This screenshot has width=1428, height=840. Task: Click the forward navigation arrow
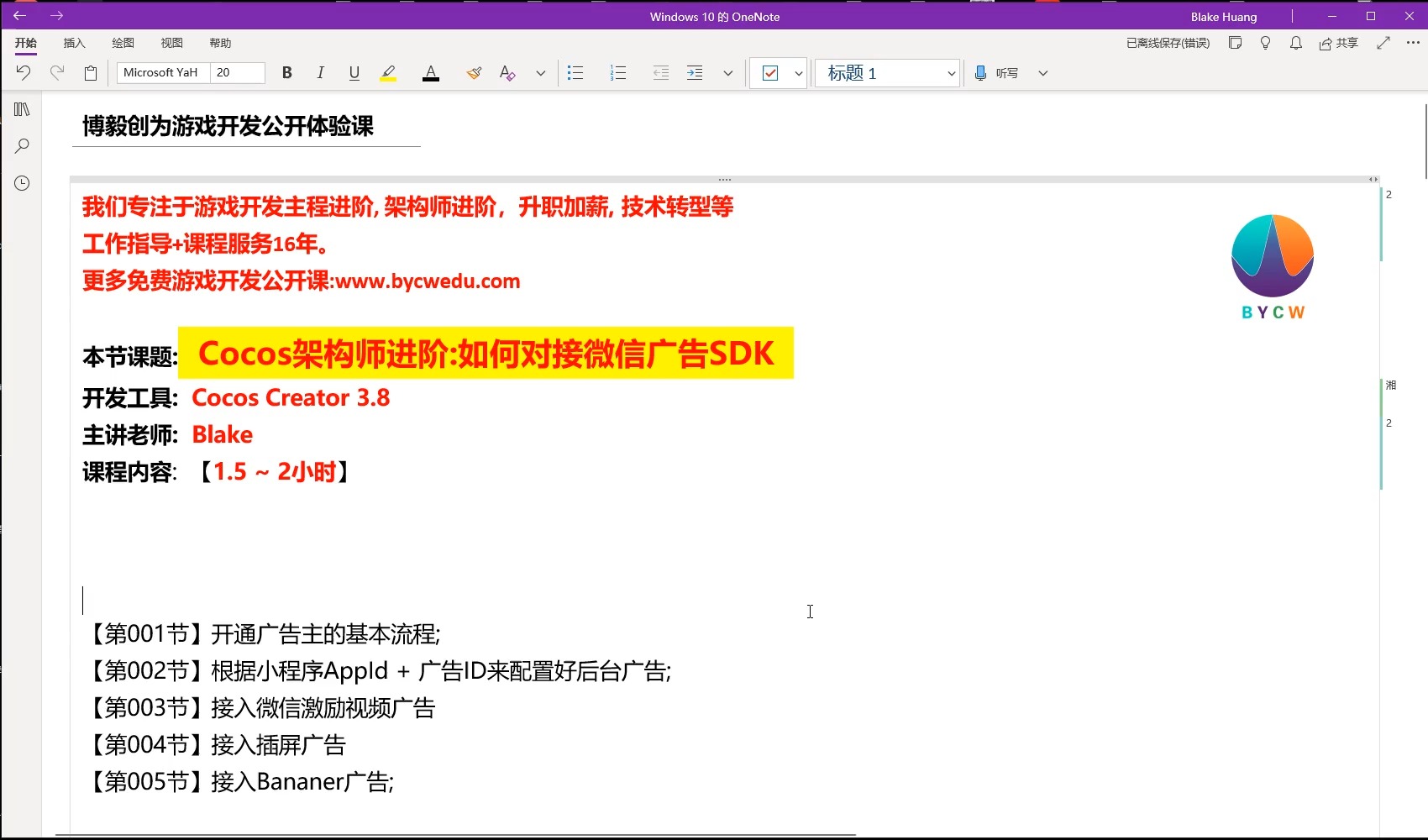[x=56, y=16]
